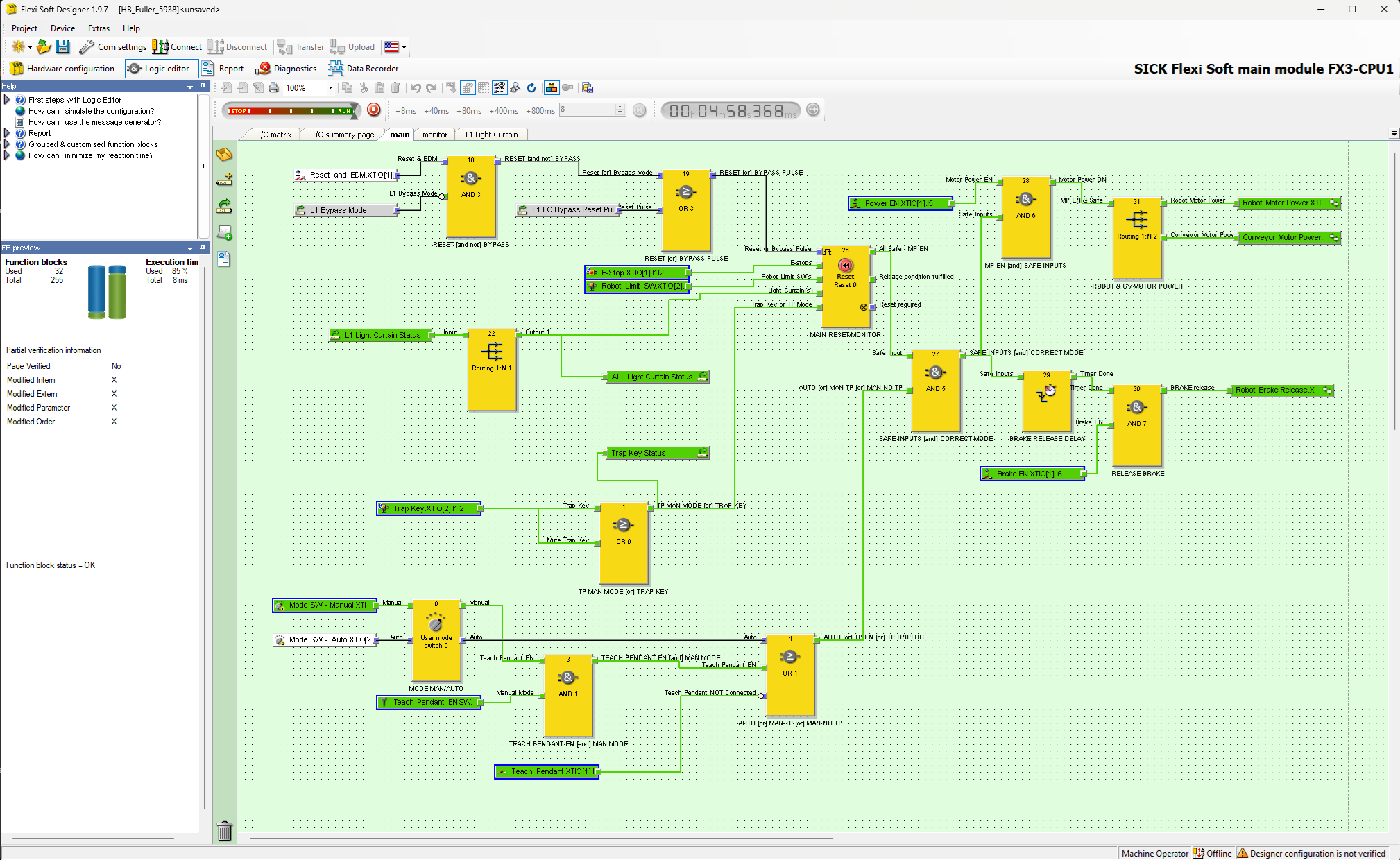
Task: Switch to the L1 Light Curtain tab
Action: tap(491, 135)
